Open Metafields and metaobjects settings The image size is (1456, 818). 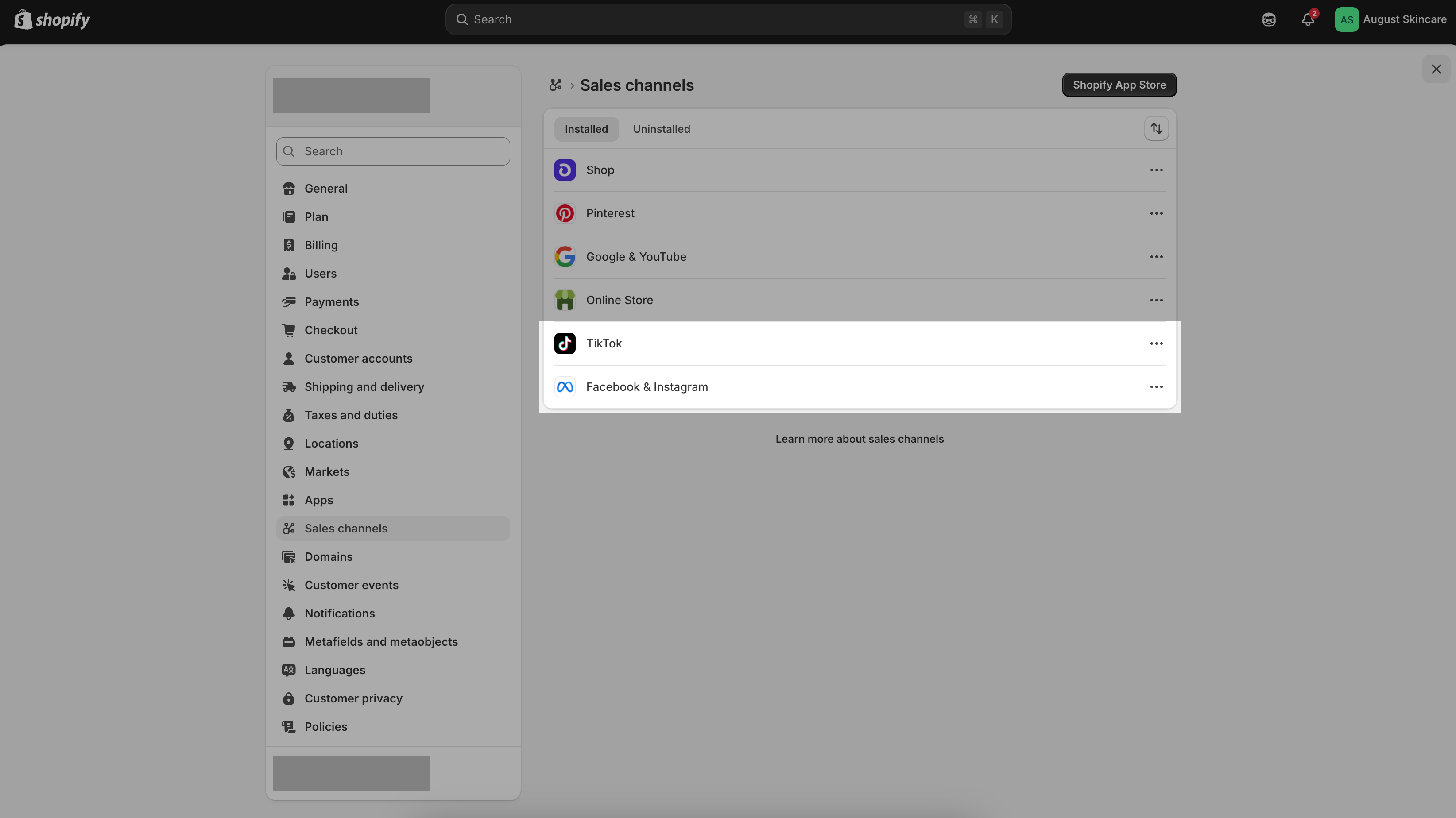pyautogui.click(x=393, y=642)
